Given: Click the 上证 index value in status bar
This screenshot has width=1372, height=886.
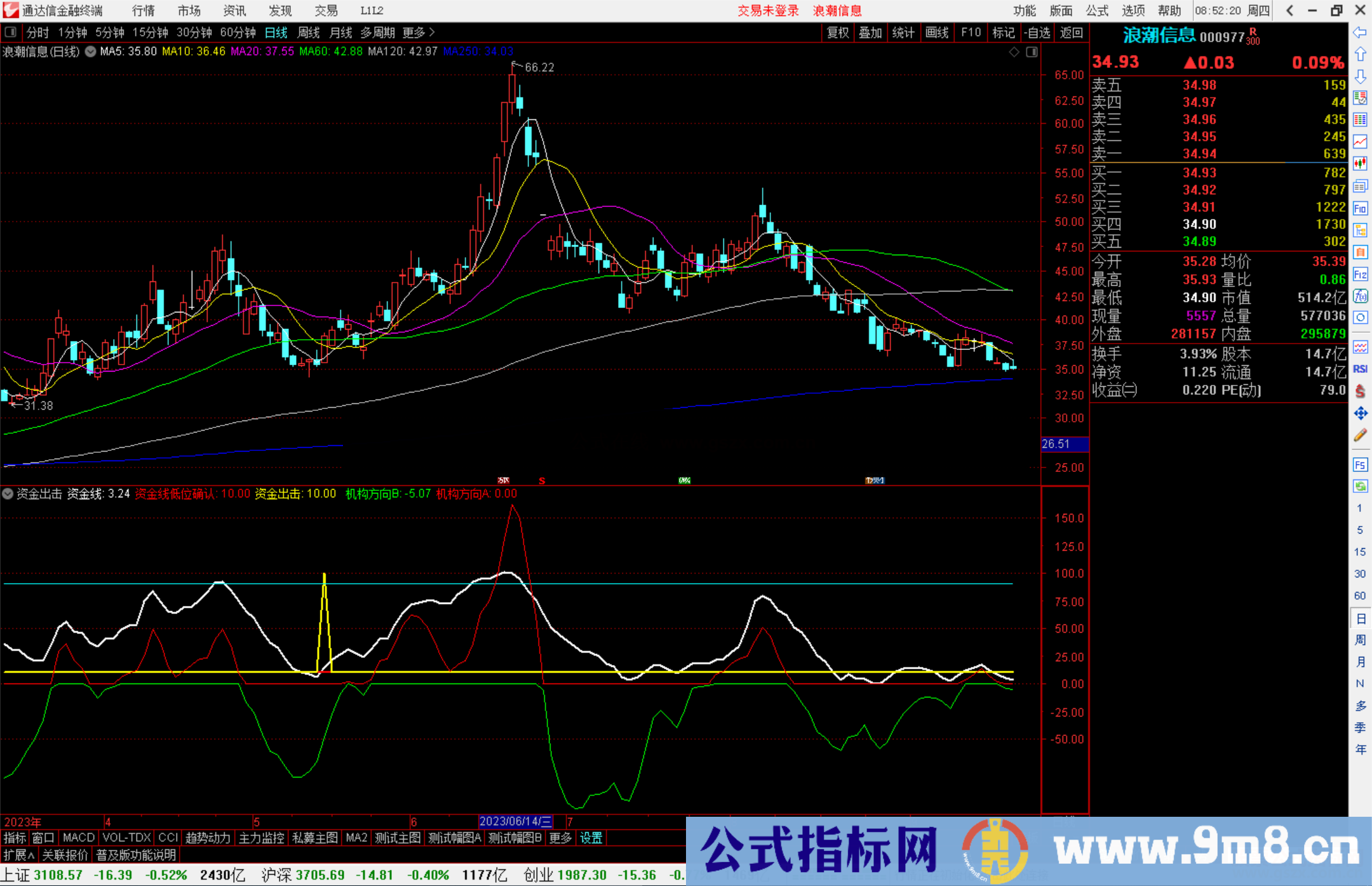Looking at the screenshot, I should (59, 875).
